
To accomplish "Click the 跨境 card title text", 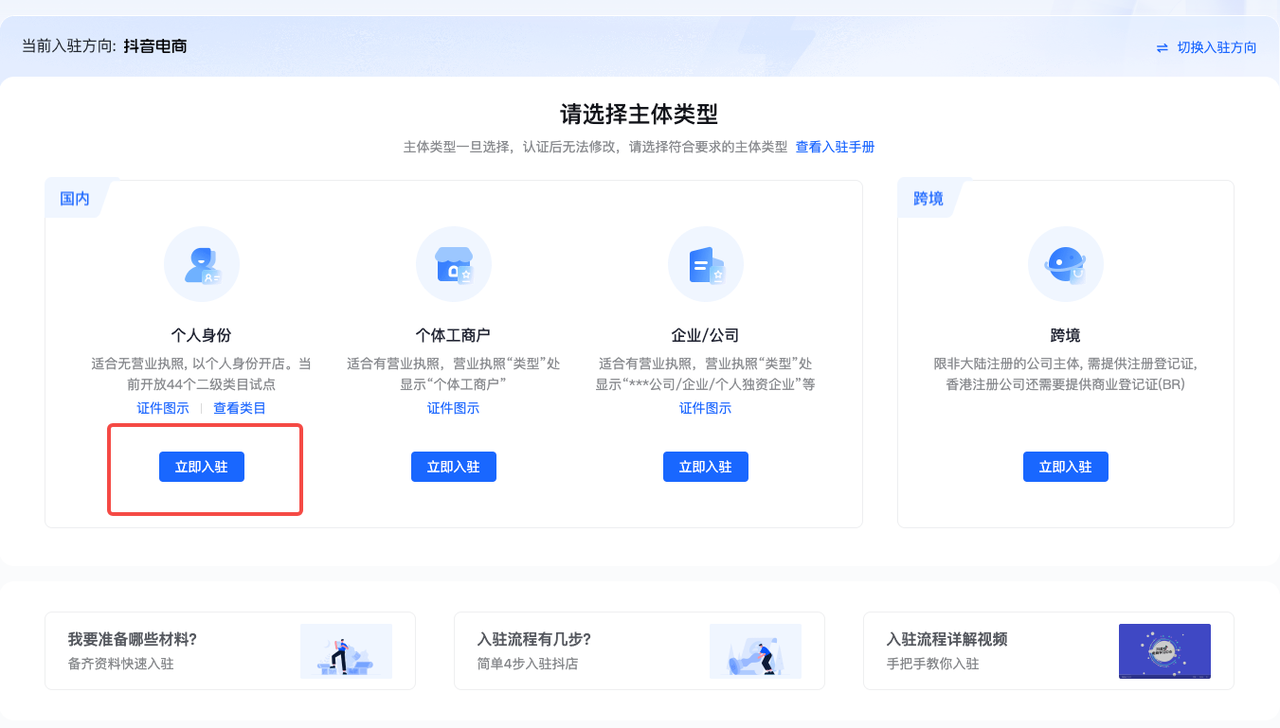I will (x=1066, y=335).
